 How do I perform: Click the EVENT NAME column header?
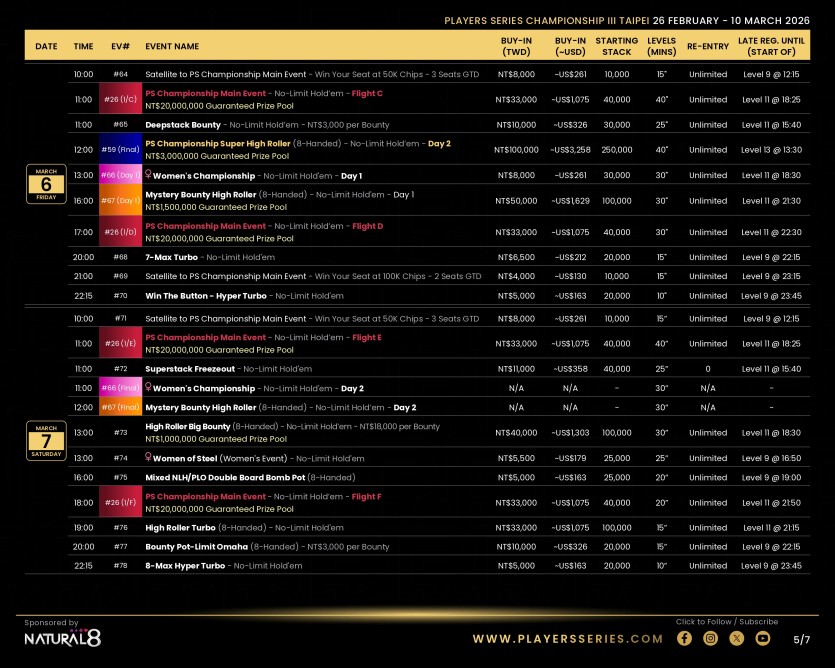pos(172,46)
